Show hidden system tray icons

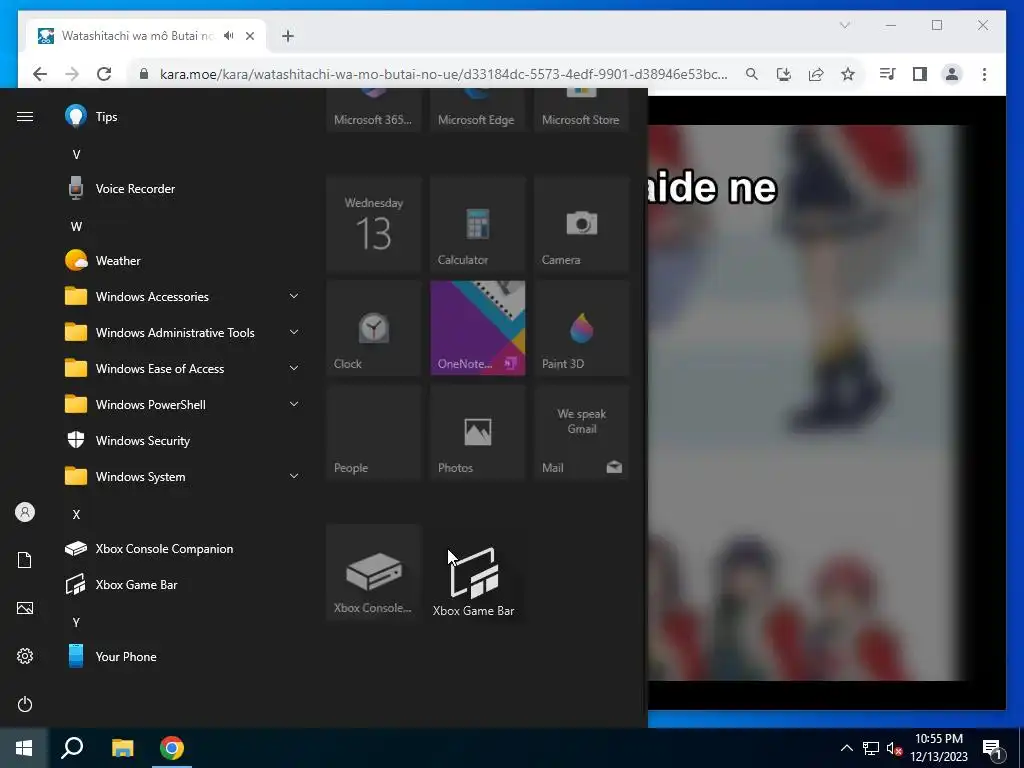click(846, 748)
